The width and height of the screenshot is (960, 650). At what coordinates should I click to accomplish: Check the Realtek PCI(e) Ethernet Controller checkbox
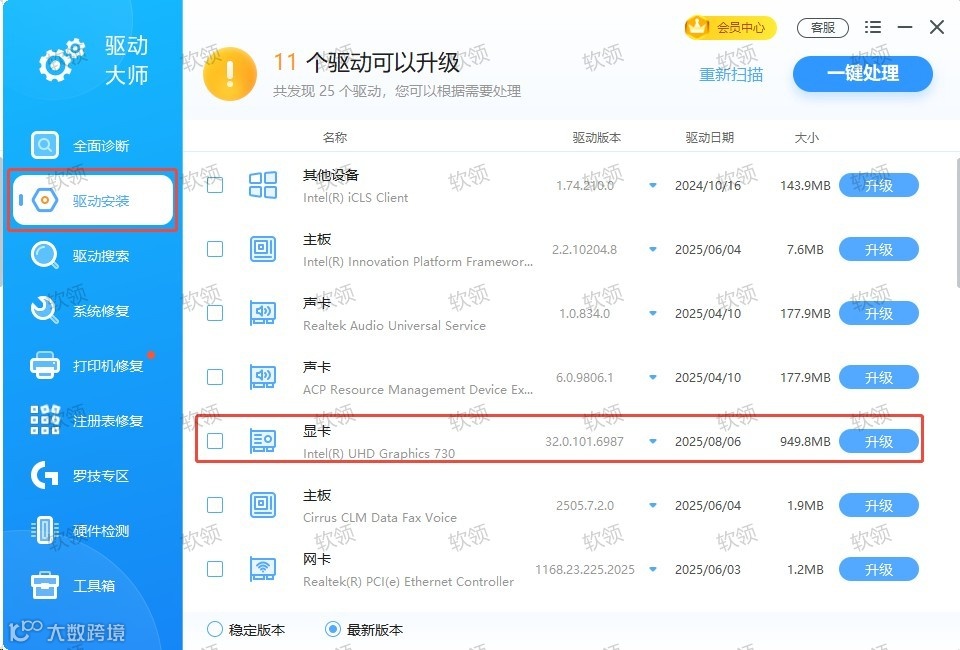(x=215, y=569)
